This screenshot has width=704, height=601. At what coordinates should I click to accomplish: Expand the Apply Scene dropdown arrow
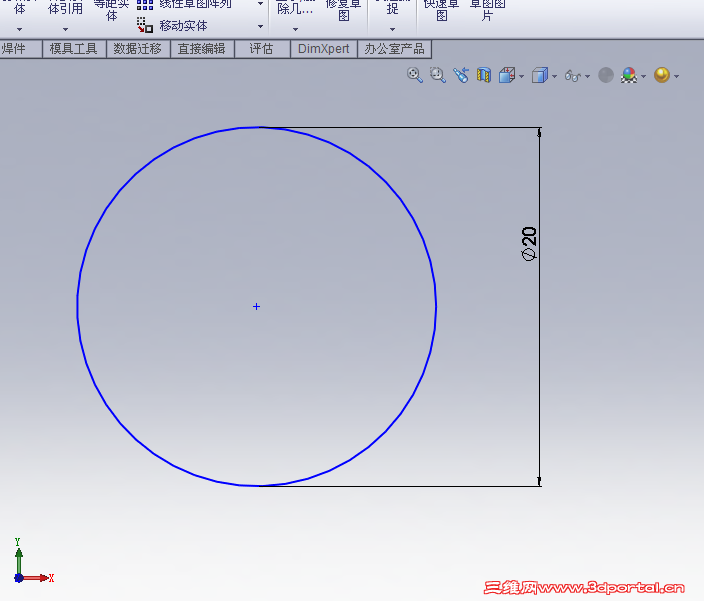tap(643, 76)
